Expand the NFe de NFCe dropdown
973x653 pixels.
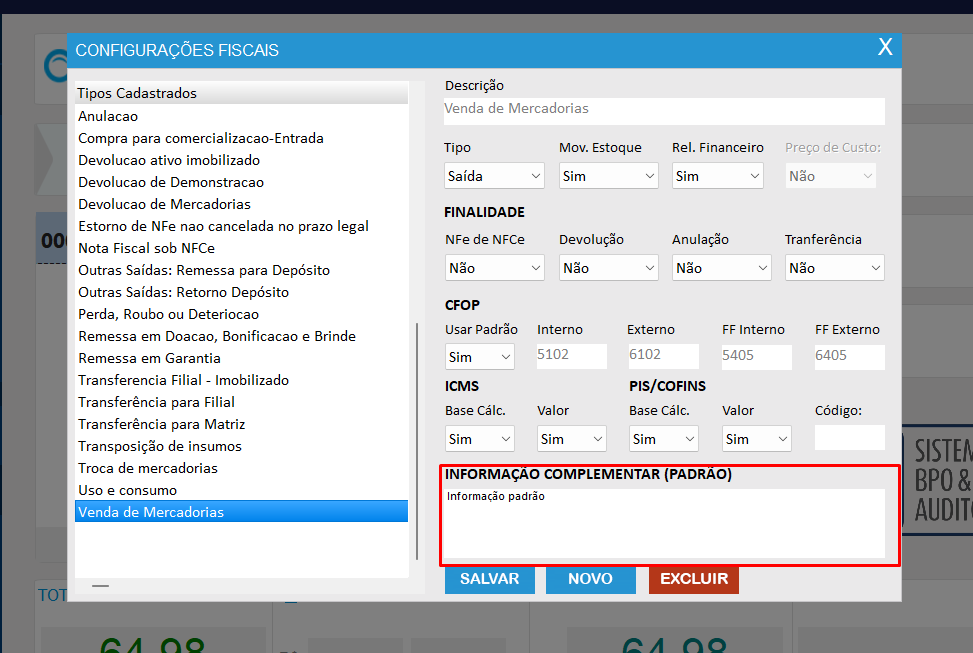(494, 268)
